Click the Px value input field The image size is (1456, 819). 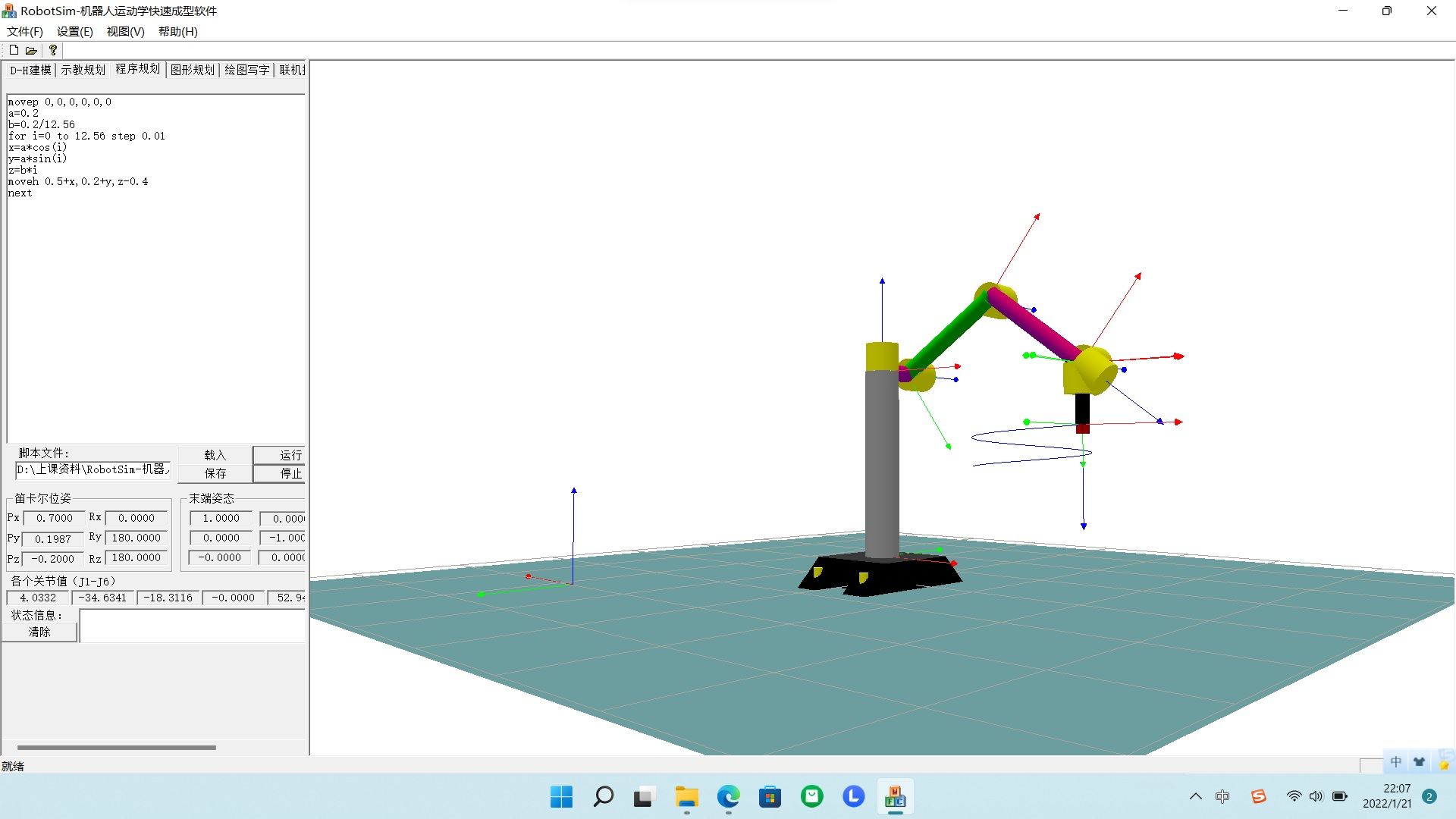54,518
